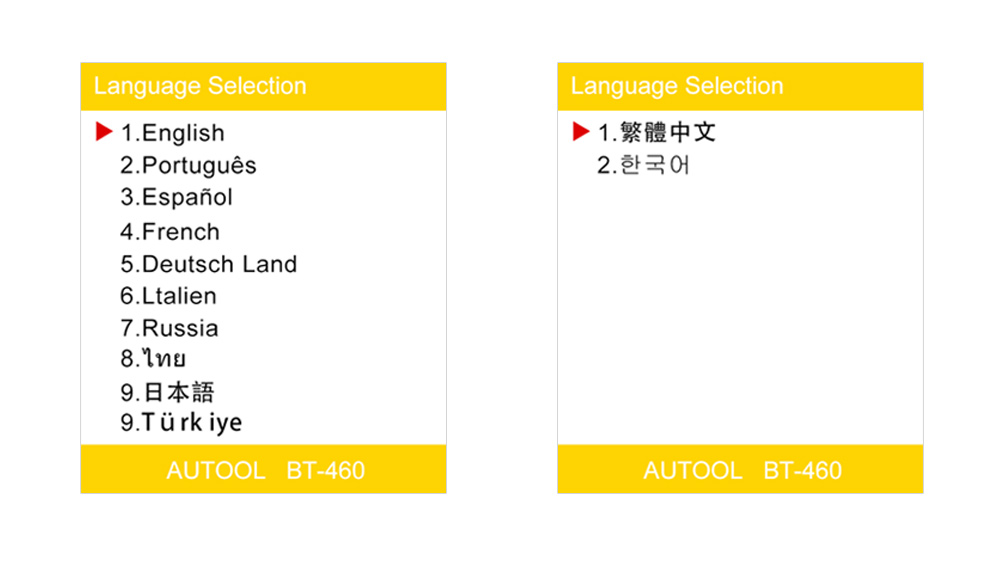Select the 3.Español language option
1000x586 pixels.
(177, 198)
